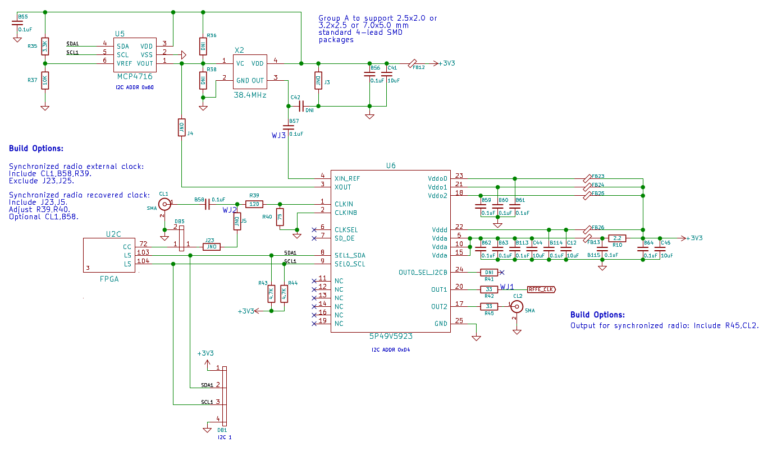Viewport: 768px width, 451px height.
Task: Click the WJ3 label near B57
Action: coord(279,135)
